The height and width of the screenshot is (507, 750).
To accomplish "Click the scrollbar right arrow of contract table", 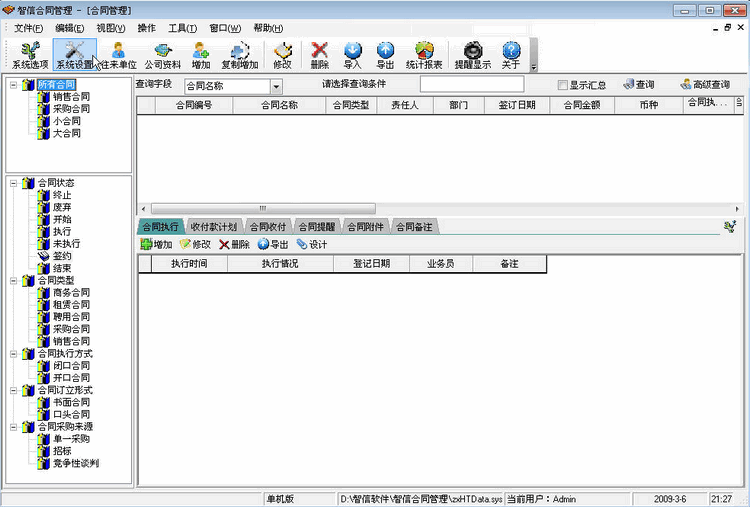I will pyautogui.click(x=737, y=209).
